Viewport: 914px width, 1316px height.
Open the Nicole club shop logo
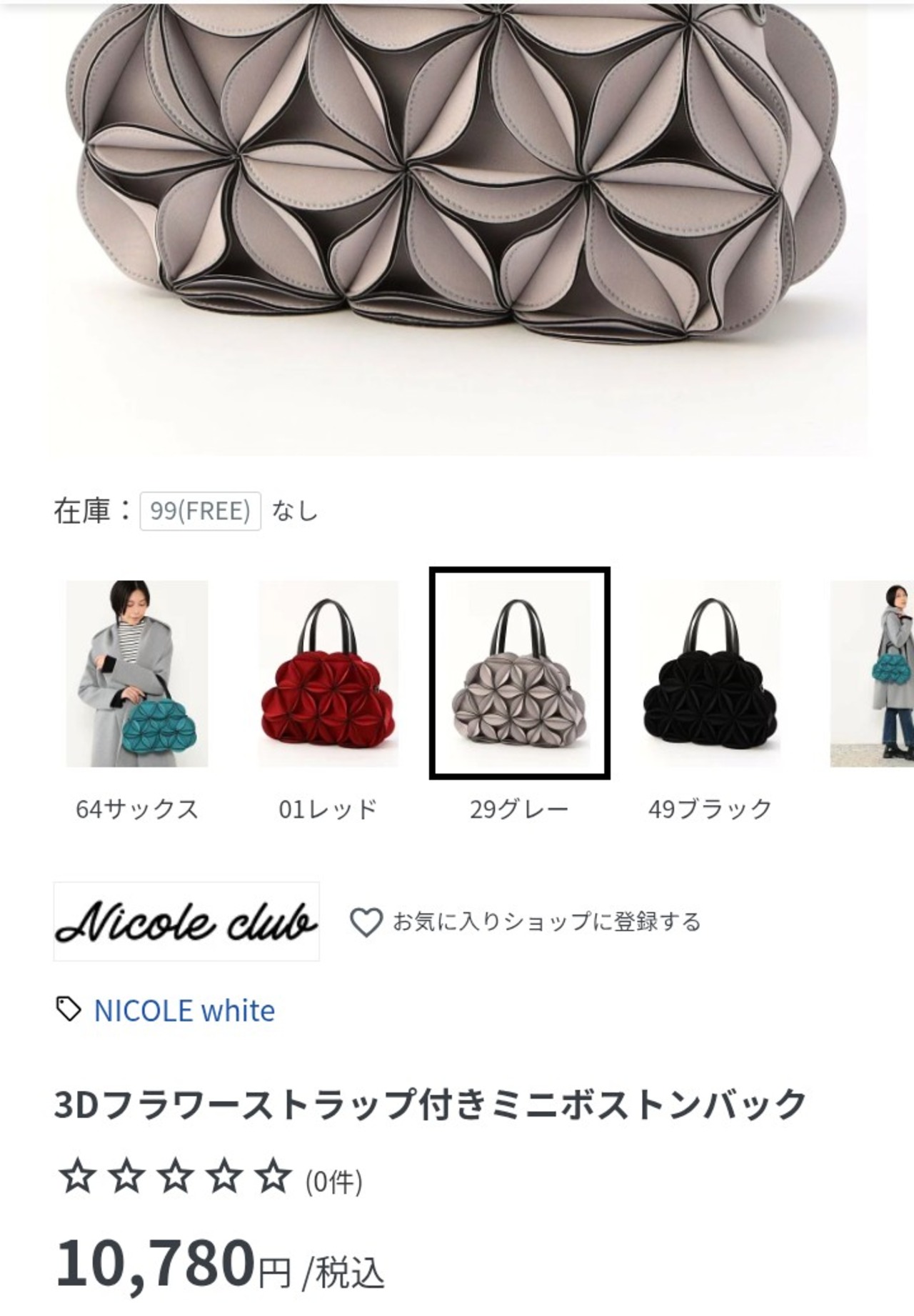[x=186, y=922]
